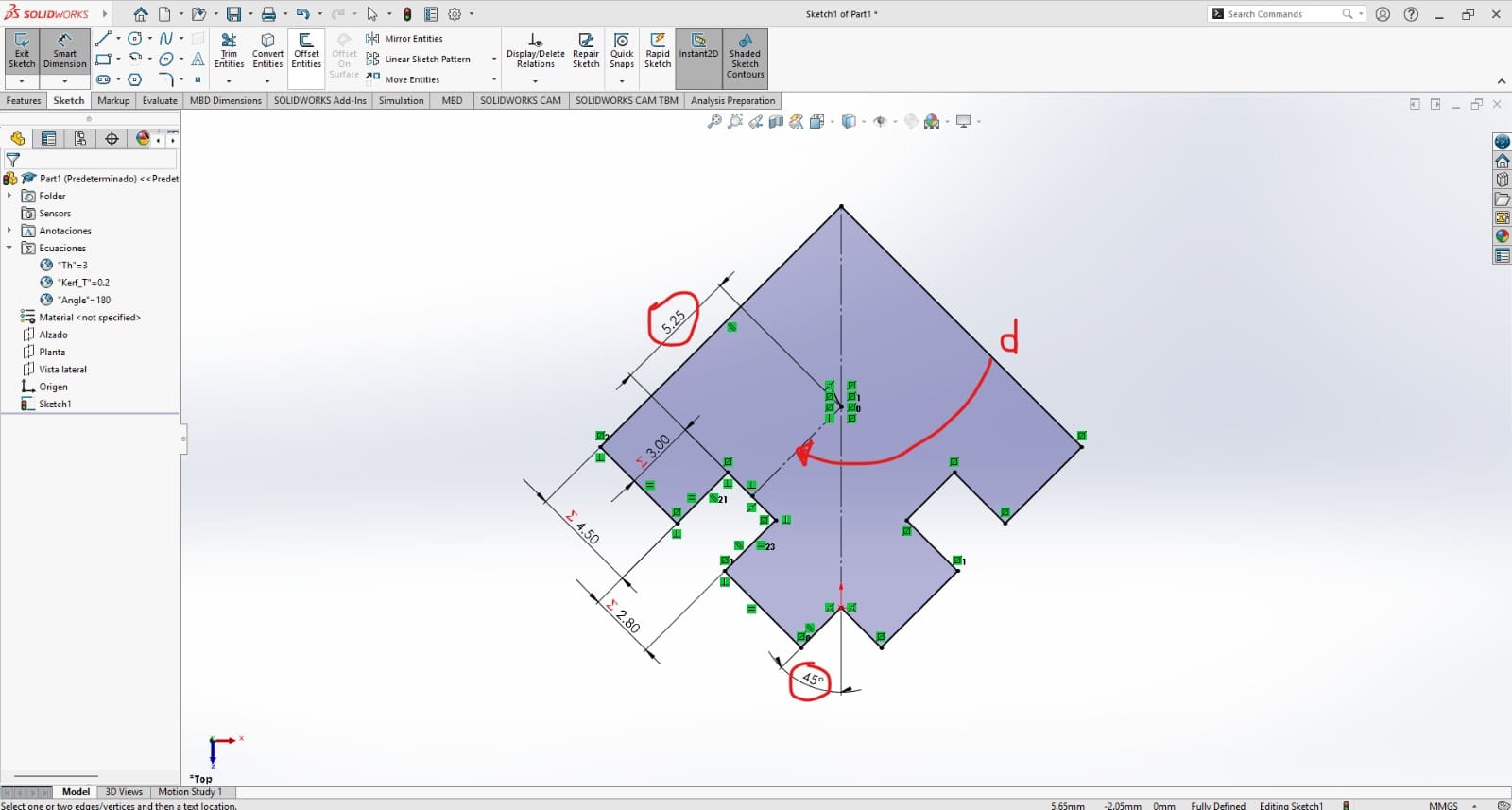
Task: Open the PropertyManager tab
Action: 49,139
